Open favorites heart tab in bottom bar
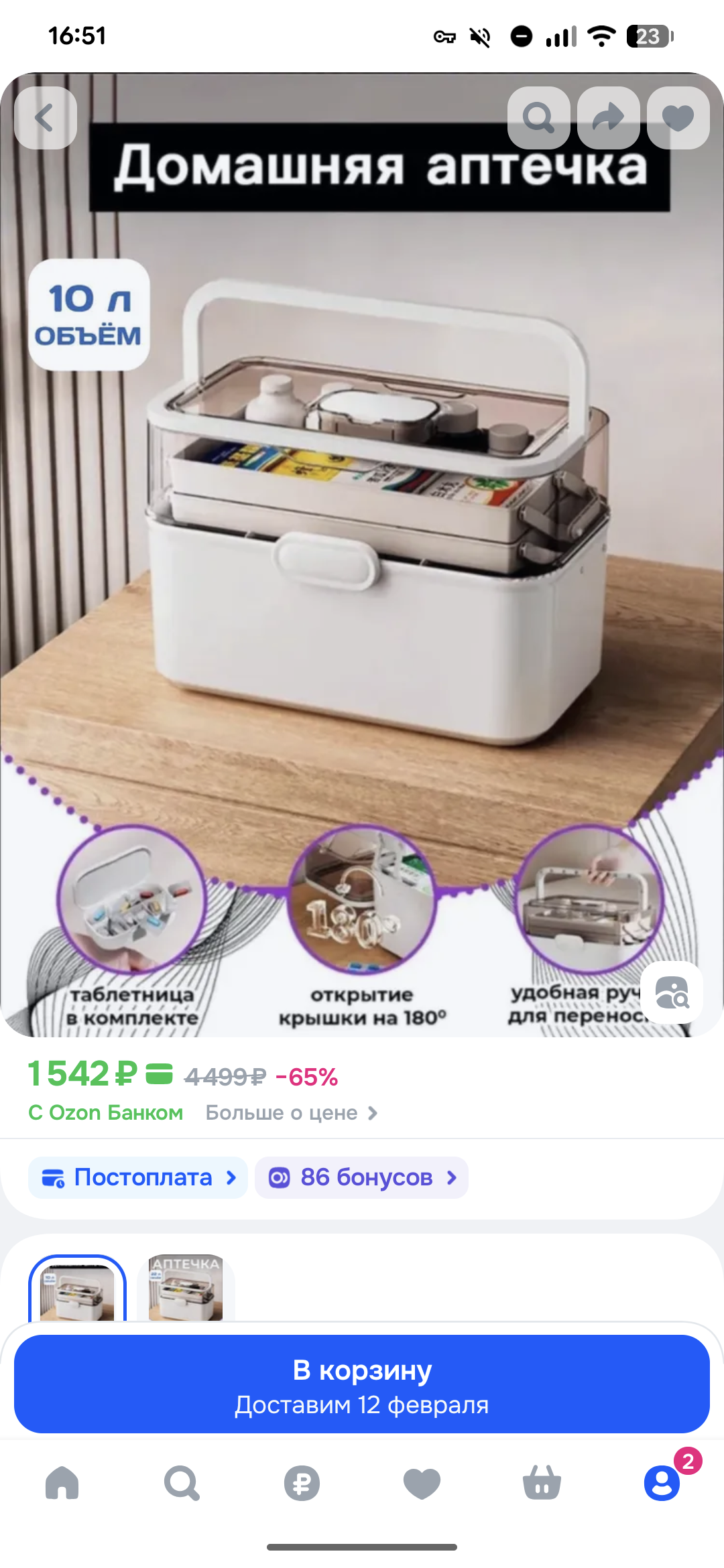Viewport: 724px width, 1568px height. 422,1482
